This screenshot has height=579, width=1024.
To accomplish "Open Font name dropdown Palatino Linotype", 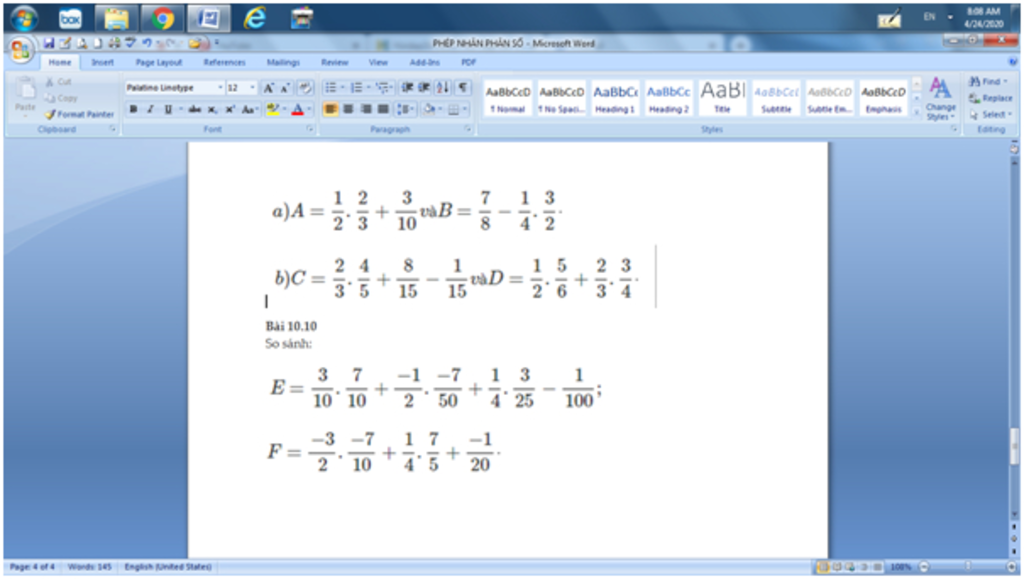I will [220, 87].
